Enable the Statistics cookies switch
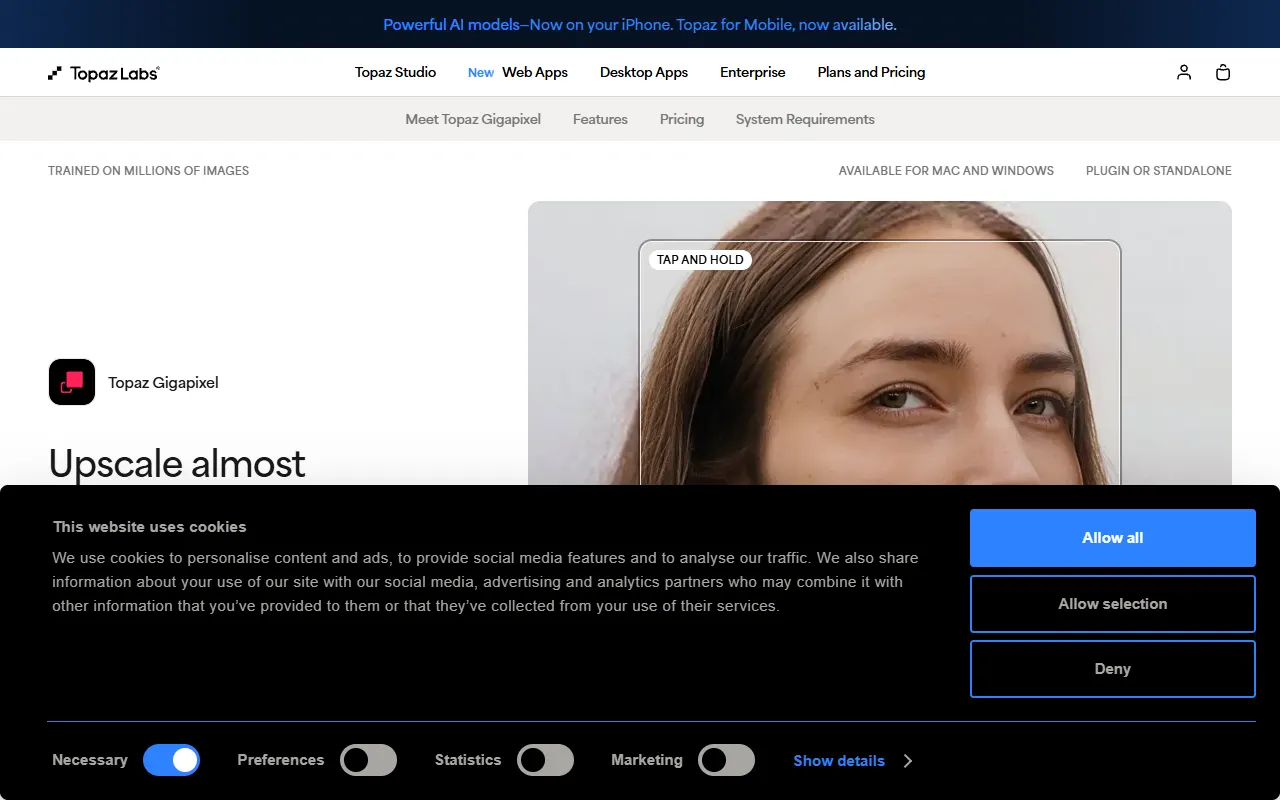This screenshot has width=1280, height=800. [545, 761]
